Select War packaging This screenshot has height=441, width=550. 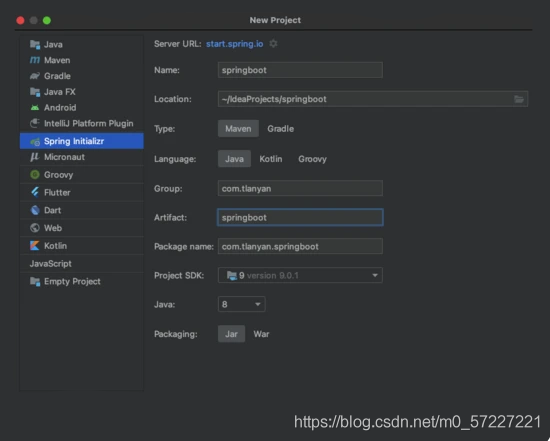point(261,334)
